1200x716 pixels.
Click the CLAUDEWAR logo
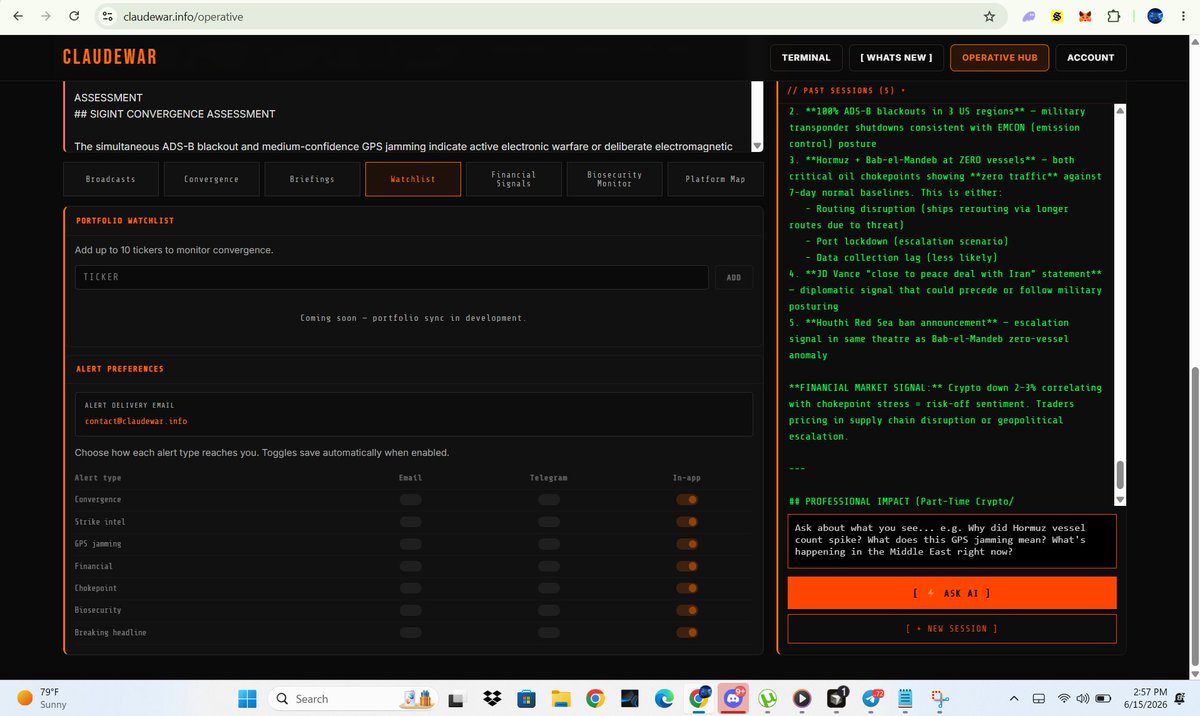pyautogui.click(x=110, y=57)
